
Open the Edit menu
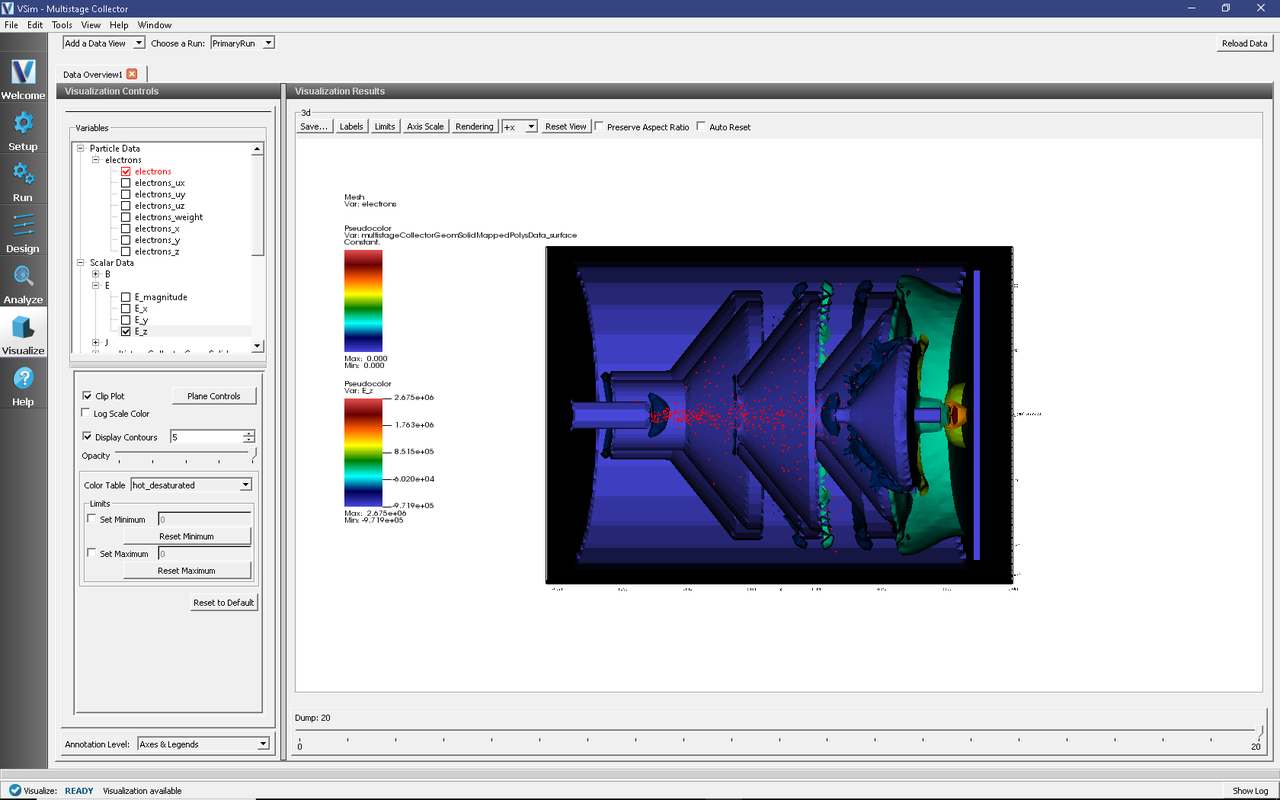pos(35,25)
